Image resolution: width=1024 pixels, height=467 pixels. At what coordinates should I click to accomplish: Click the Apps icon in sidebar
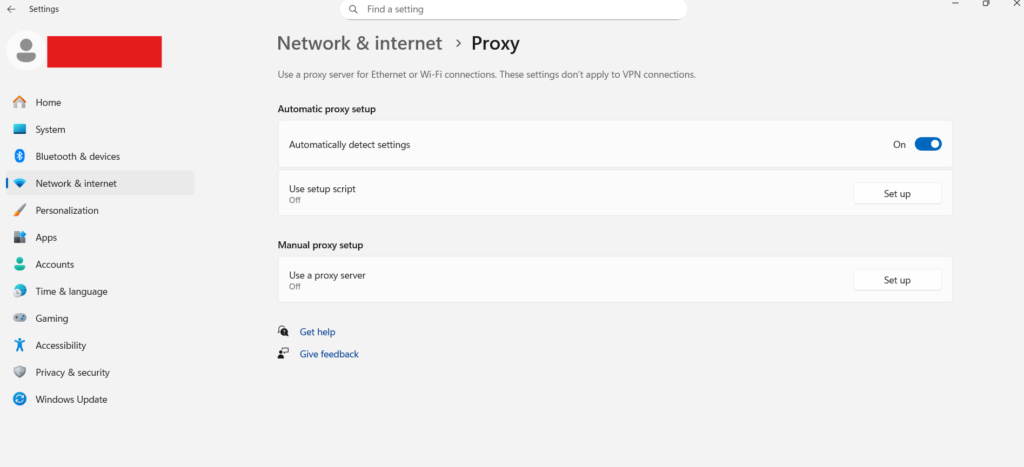20,237
